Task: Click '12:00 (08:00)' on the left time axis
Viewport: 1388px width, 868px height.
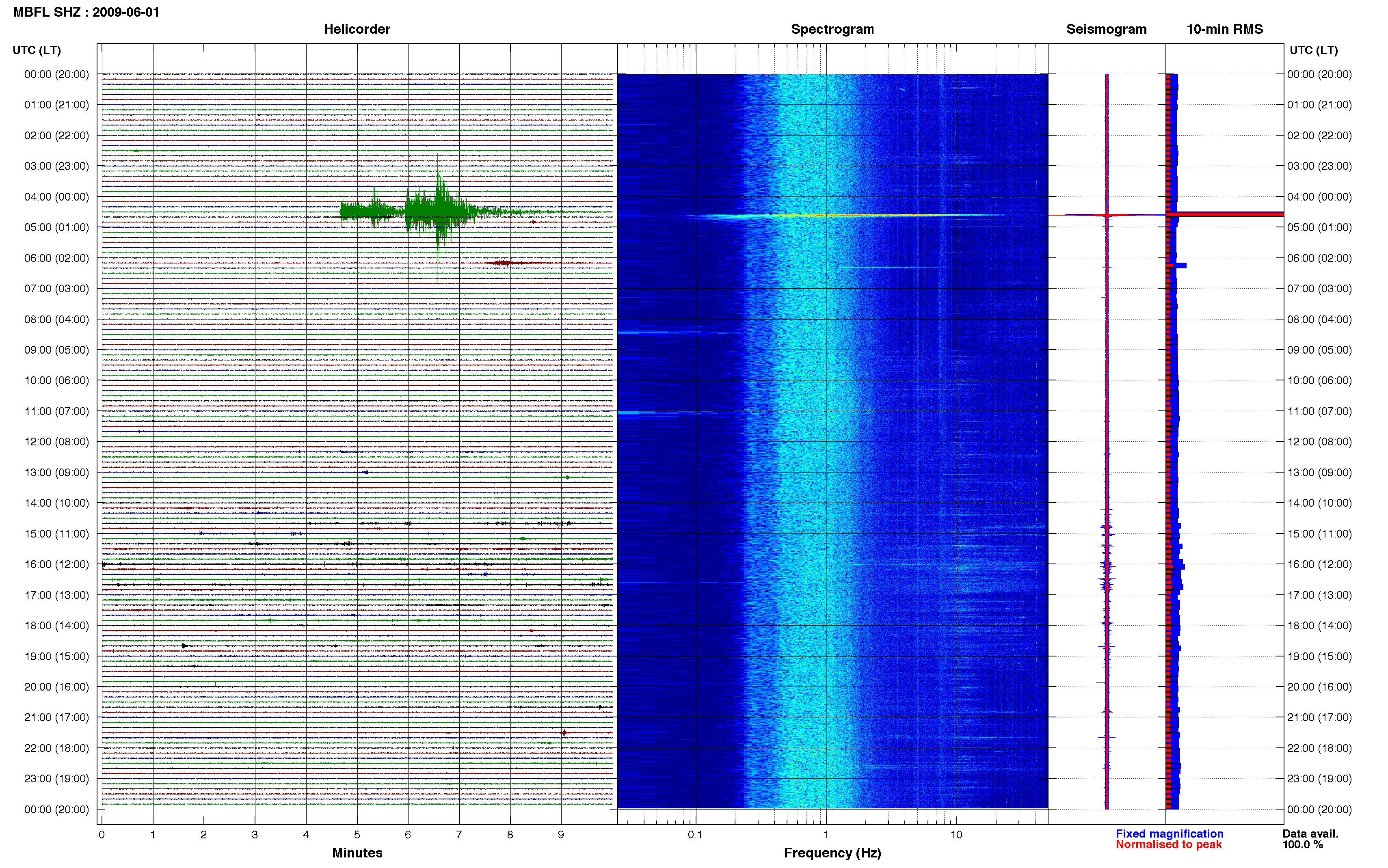Action: coord(57,442)
